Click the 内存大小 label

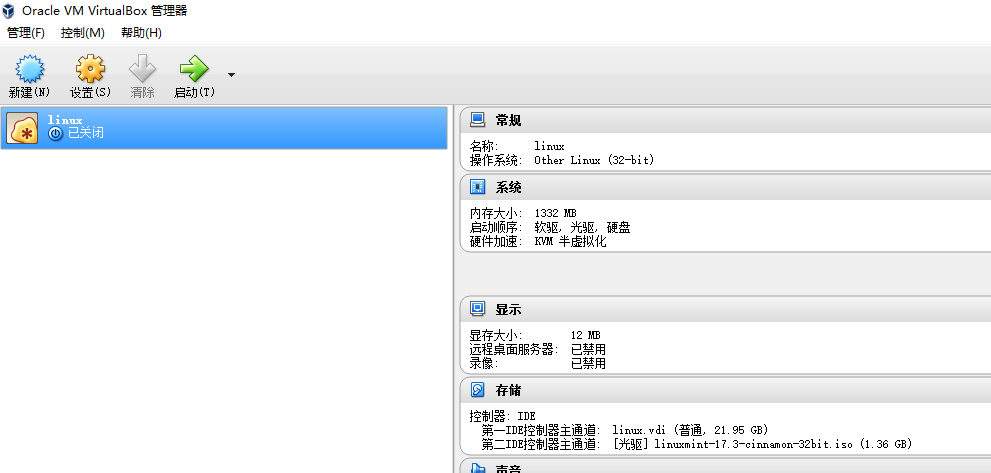pyautogui.click(x=496, y=213)
